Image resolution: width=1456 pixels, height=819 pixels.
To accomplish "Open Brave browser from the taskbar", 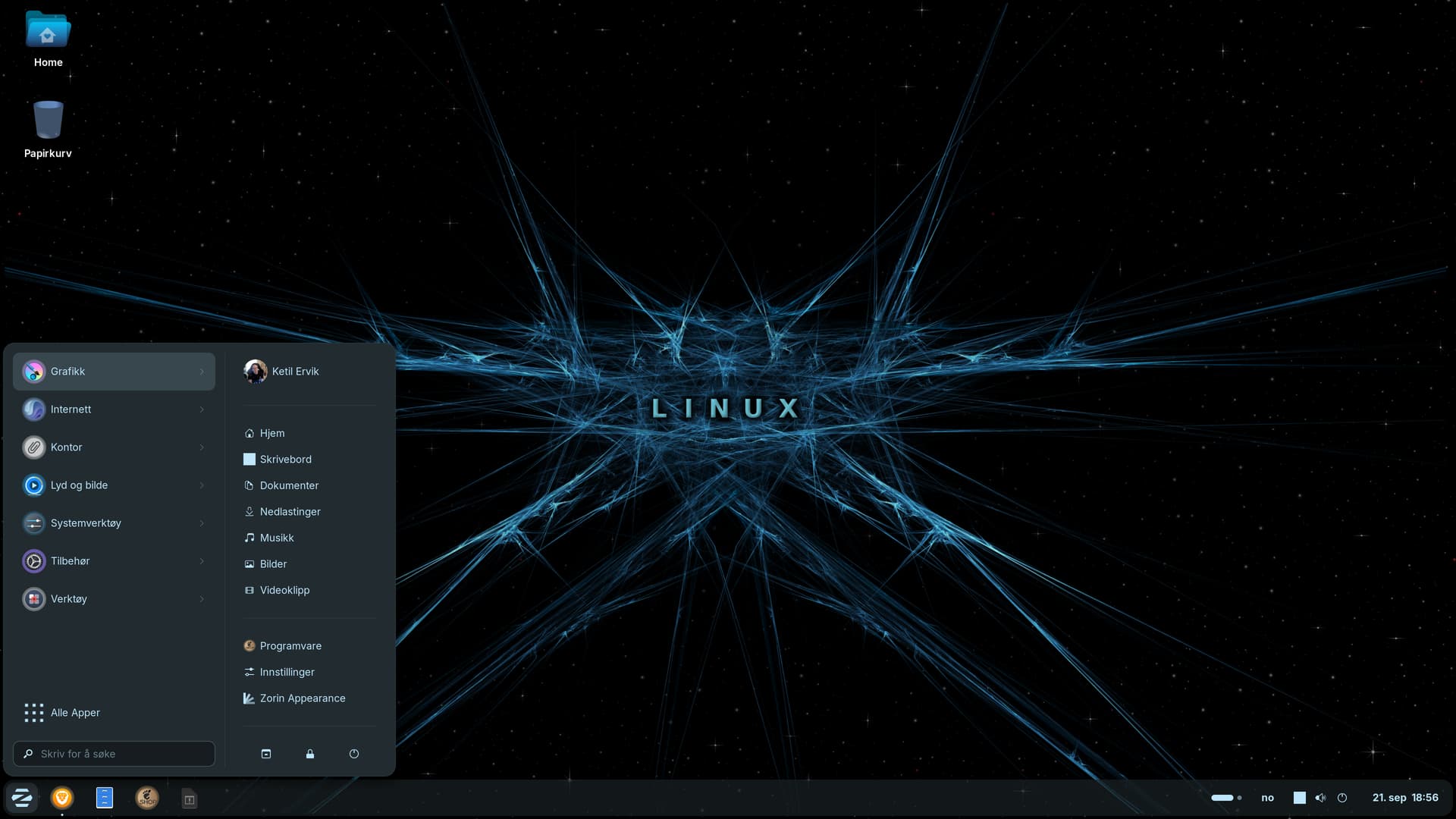I will pyautogui.click(x=62, y=798).
